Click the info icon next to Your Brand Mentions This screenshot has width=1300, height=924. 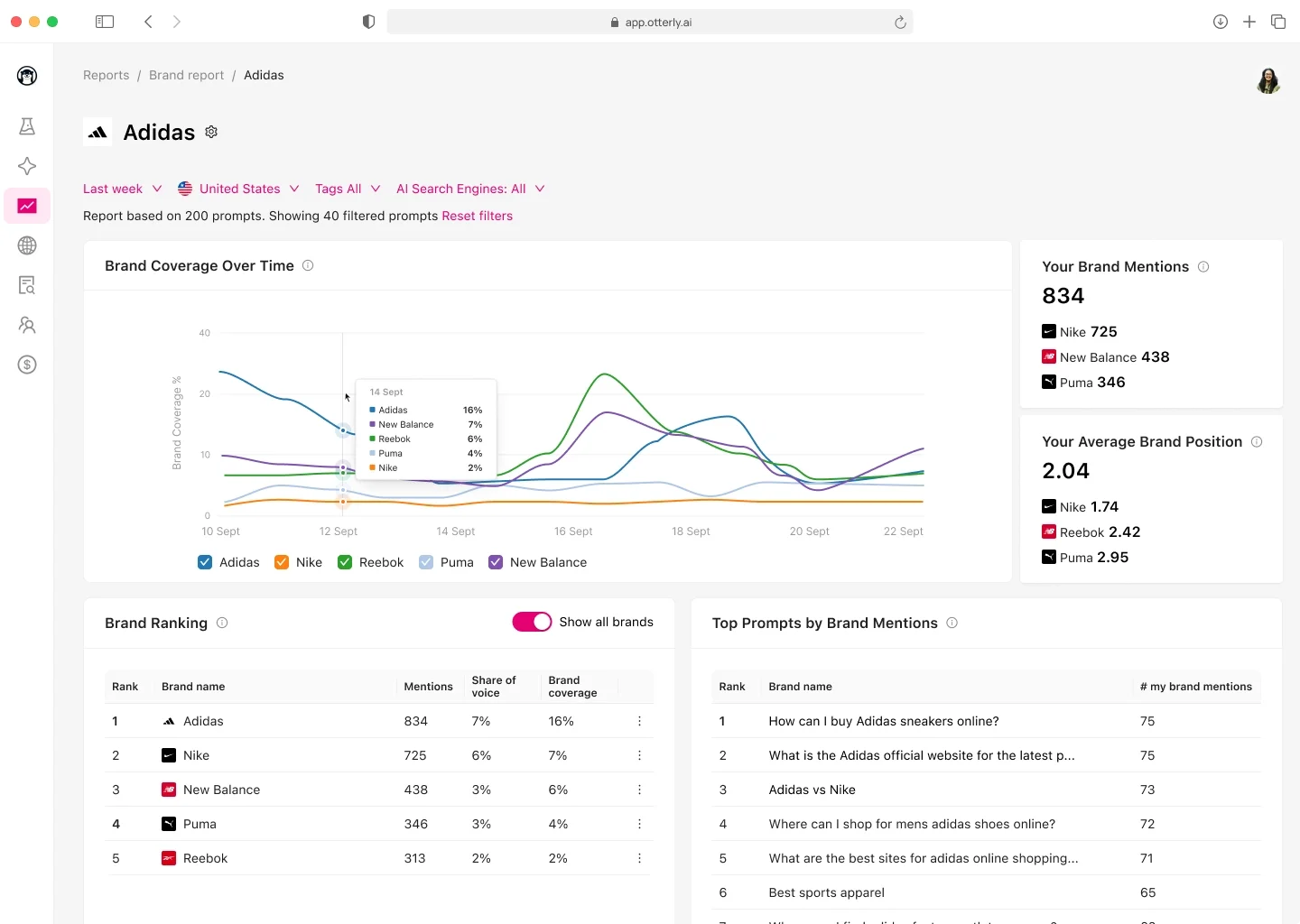(1203, 266)
